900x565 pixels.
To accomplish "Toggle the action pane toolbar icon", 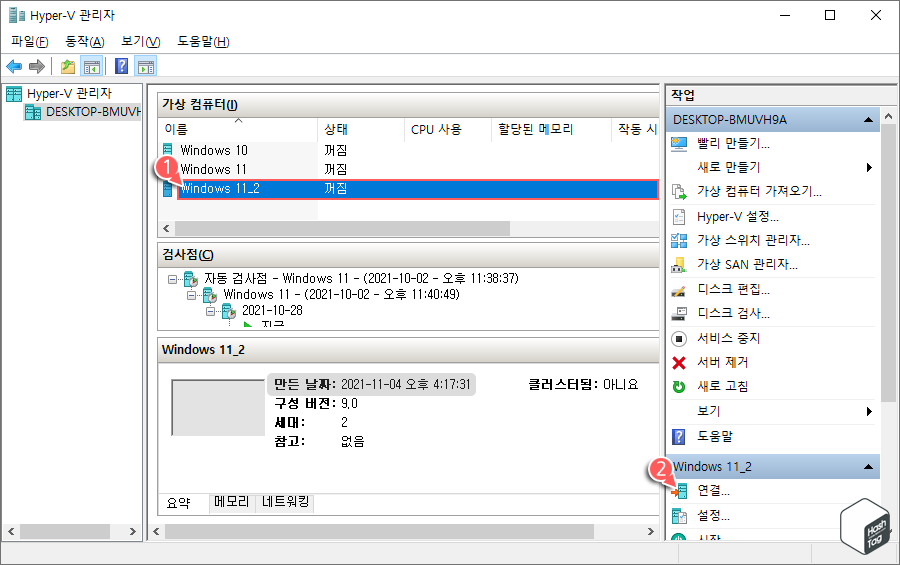I will [x=146, y=67].
